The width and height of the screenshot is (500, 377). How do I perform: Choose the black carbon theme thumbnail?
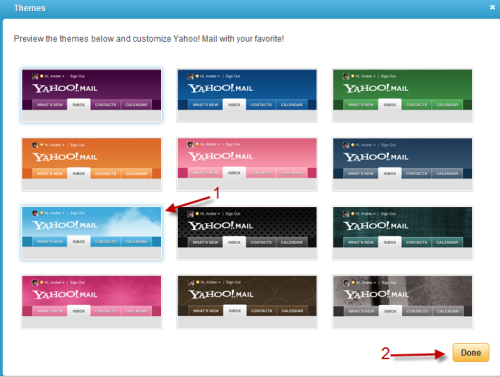coord(247,233)
